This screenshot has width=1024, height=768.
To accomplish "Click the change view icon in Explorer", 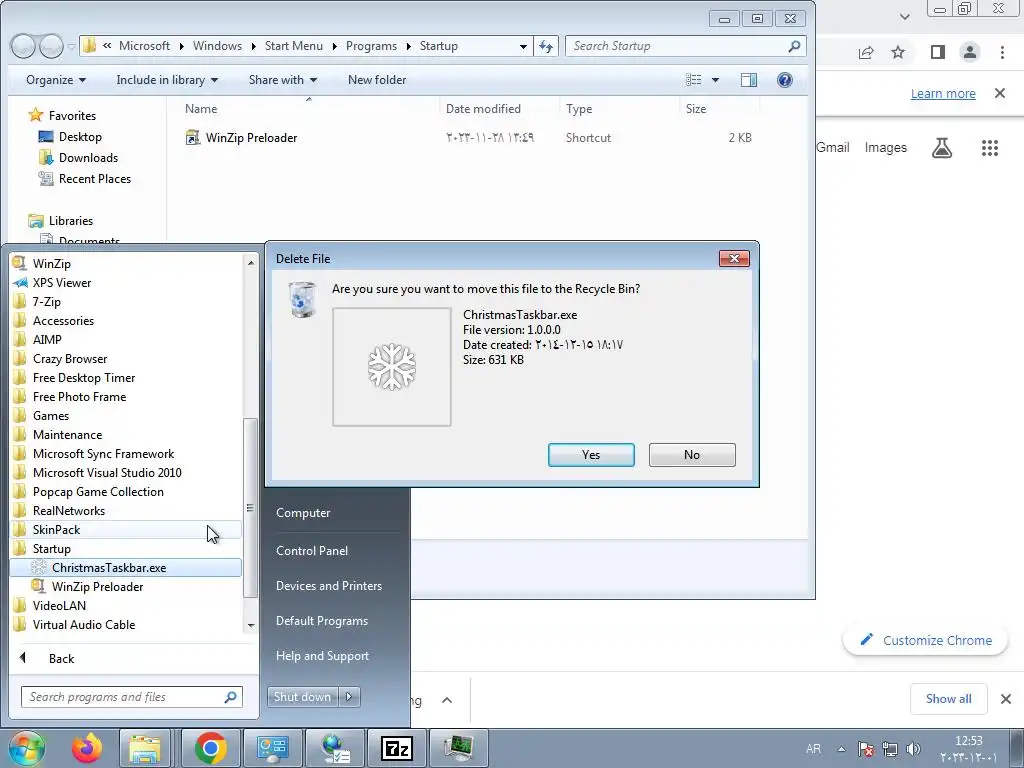I will (694, 80).
